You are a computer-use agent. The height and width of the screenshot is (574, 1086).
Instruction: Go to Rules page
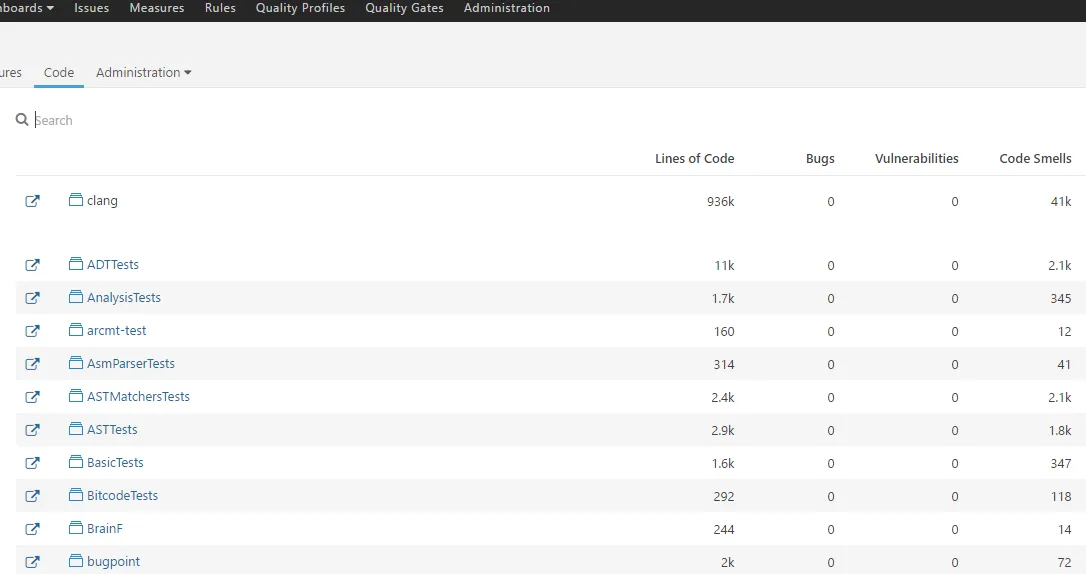coord(220,8)
